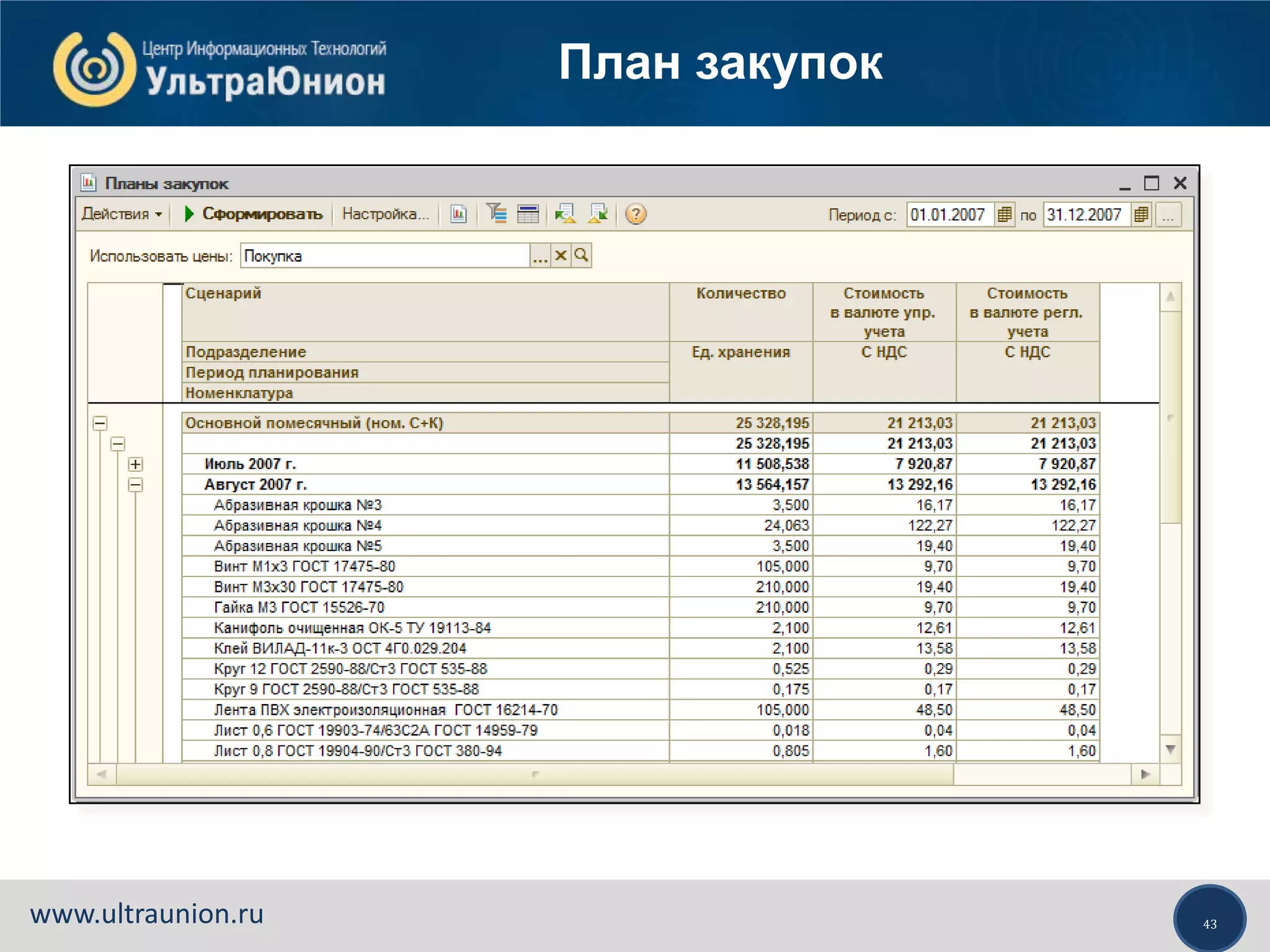Click the УльтраЮнион logo
Image resolution: width=1270 pixels, height=952 pixels.
coord(220,68)
